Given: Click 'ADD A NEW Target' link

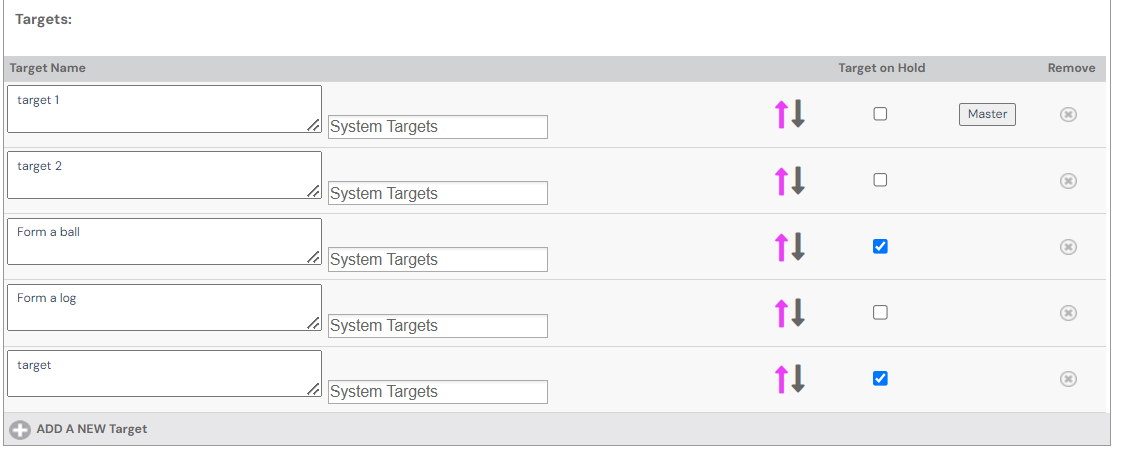Looking at the screenshot, I should pos(91,429).
